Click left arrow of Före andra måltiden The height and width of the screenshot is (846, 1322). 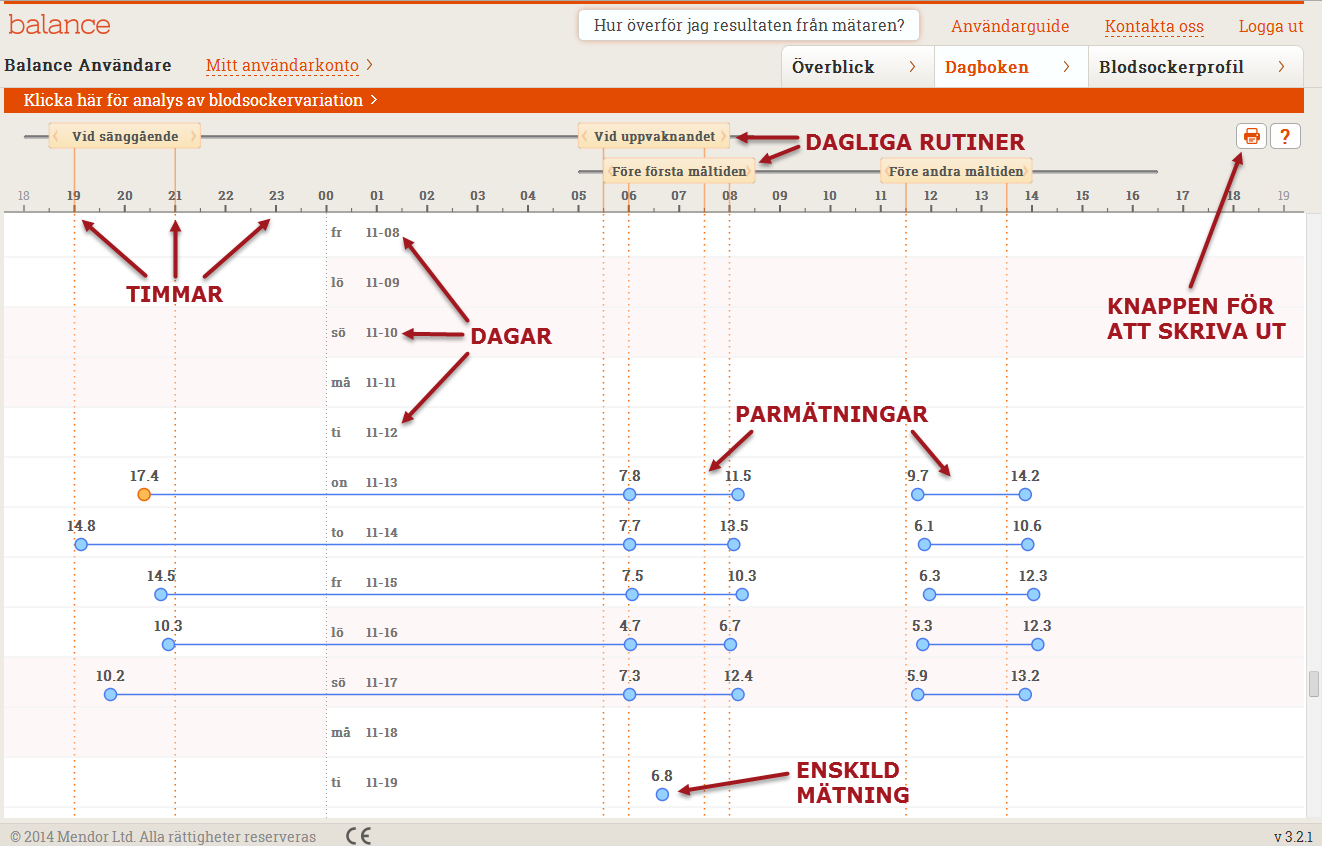coord(888,171)
